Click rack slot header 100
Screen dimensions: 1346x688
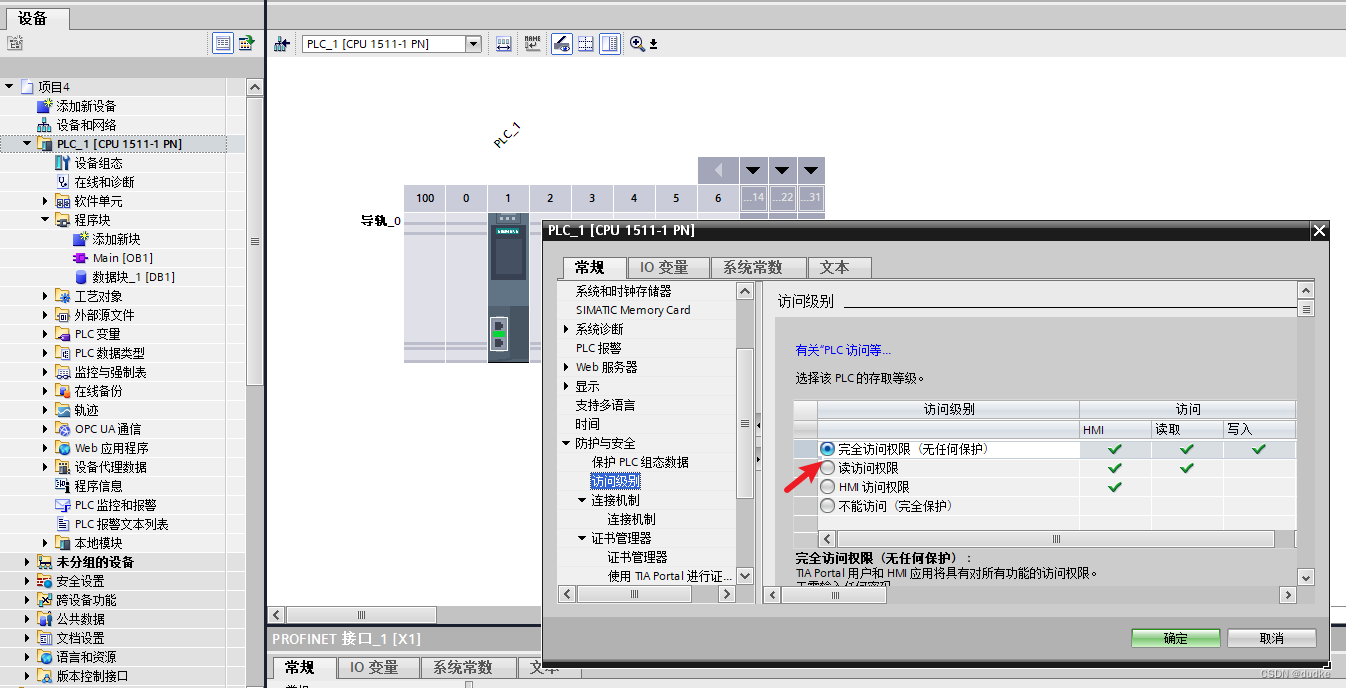point(425,198)
